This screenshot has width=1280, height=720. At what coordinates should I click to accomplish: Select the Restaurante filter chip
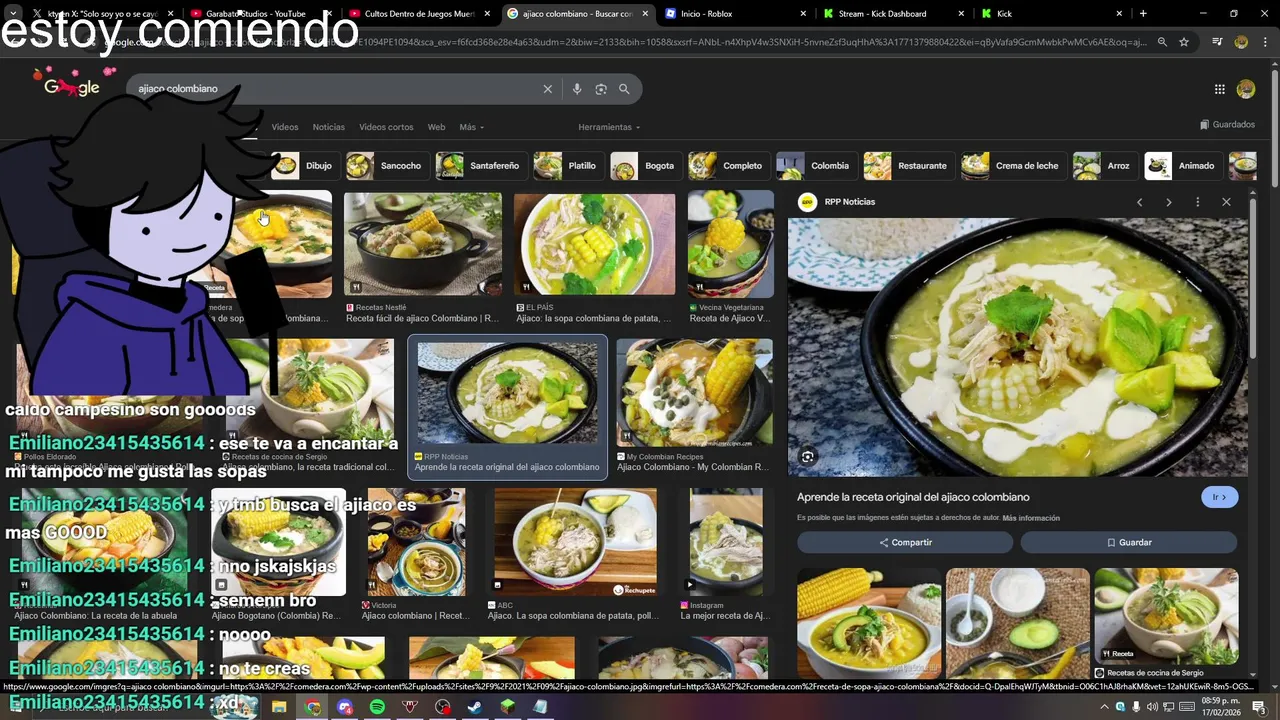point(907,166)
